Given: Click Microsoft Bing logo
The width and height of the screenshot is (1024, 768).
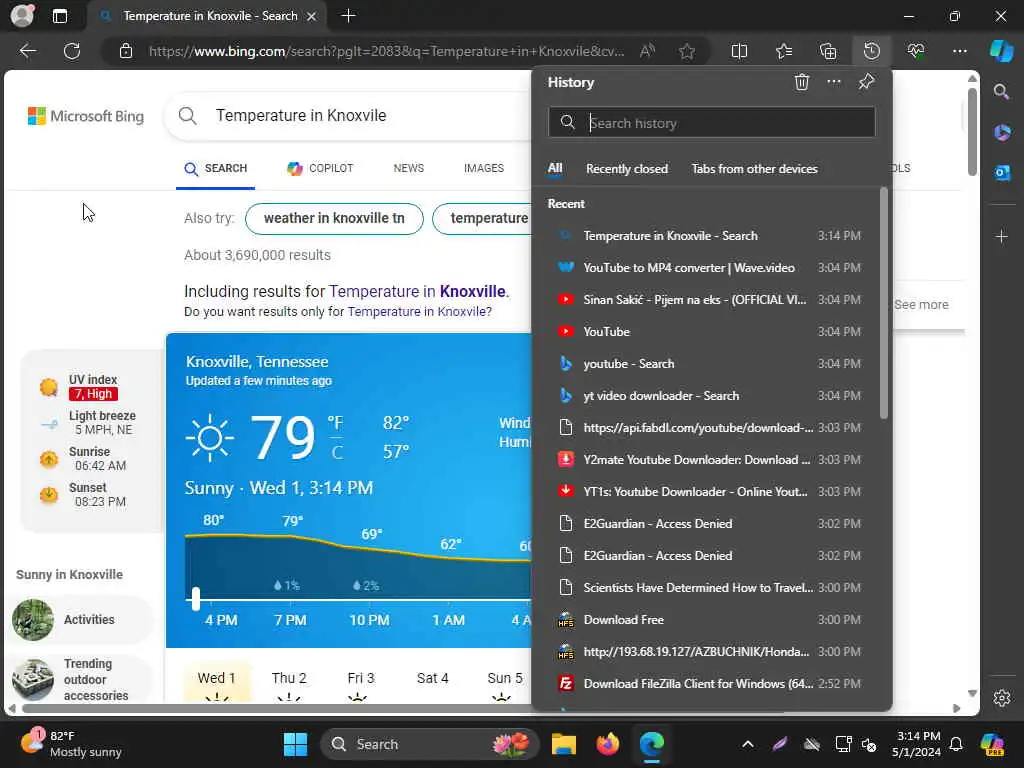Looking at the screenshot, I should [x=86, y=116].
